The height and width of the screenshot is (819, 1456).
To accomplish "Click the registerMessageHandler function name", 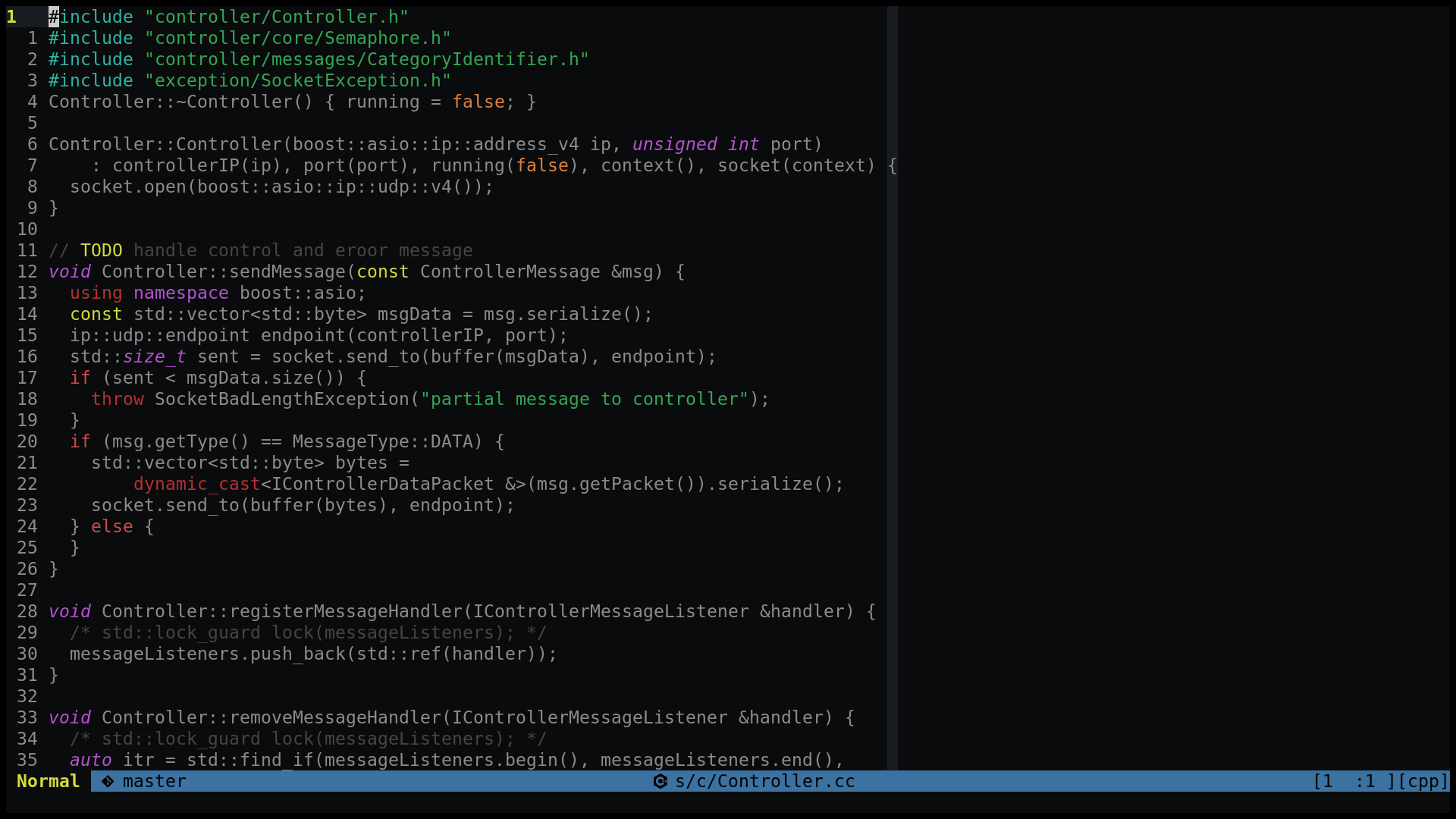I will point(345,611).
